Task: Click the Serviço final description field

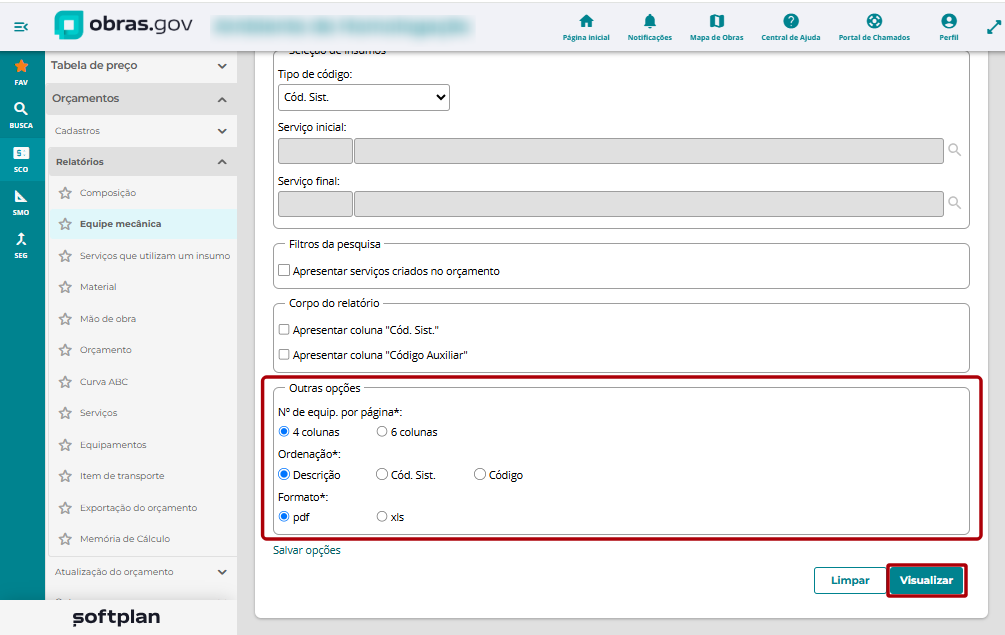Action: pos(649,204)
